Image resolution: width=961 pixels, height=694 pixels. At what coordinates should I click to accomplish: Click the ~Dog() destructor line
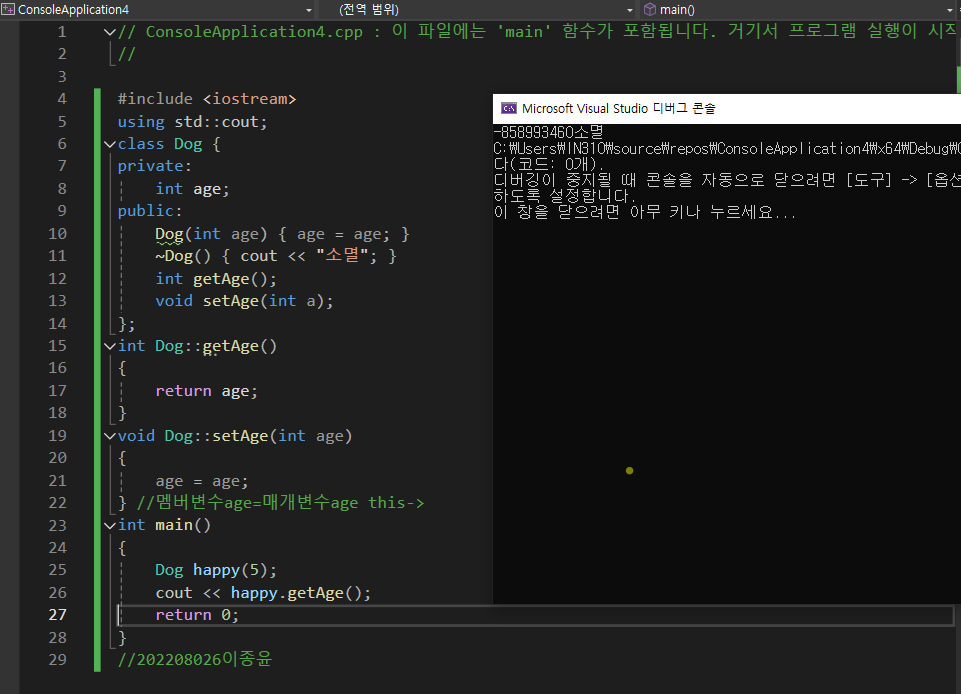tap(276, 256)
